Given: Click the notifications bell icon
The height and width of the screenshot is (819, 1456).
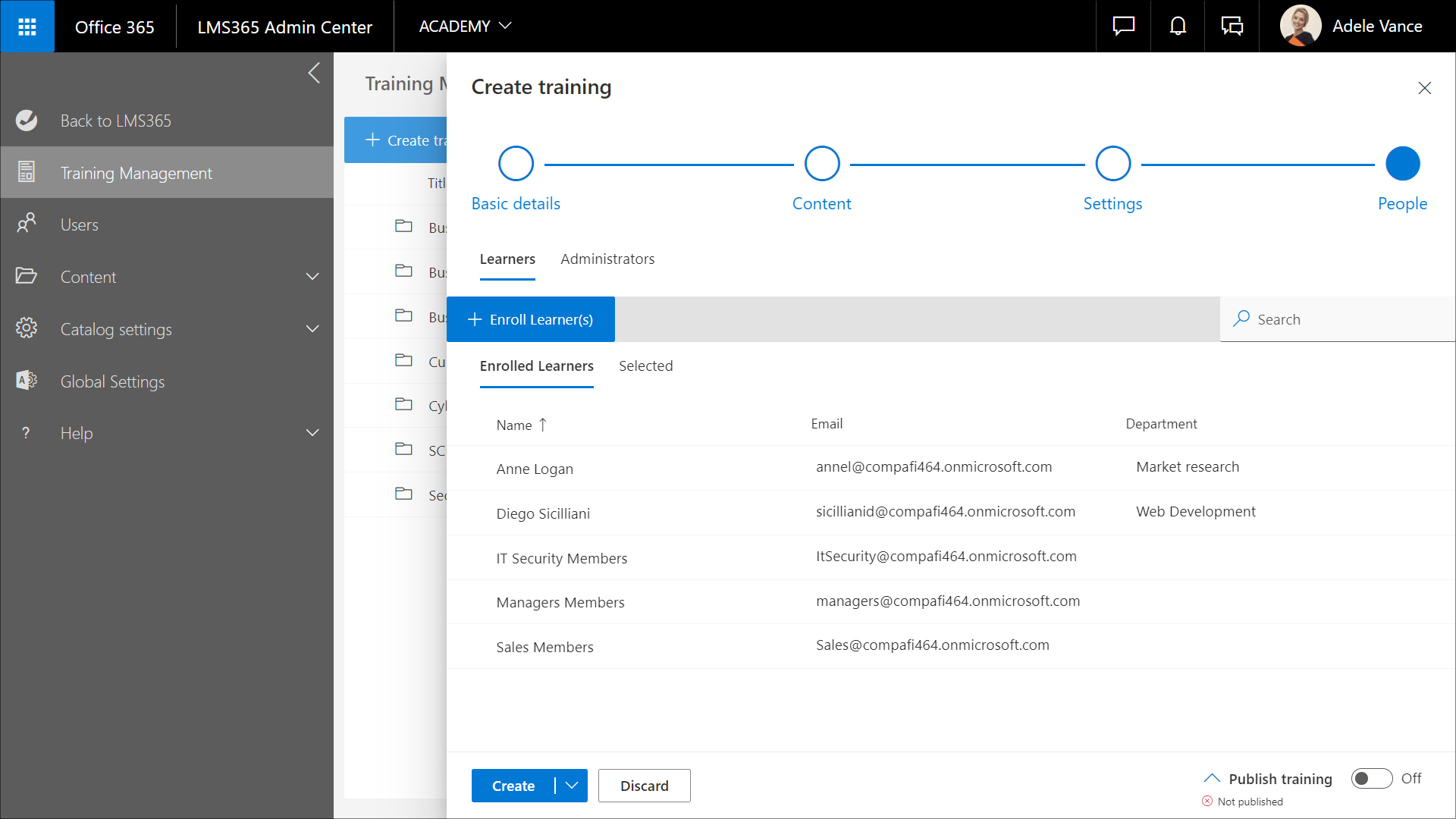Looking at the screenshot, I should pyautogui.click(x=1177, y=27).
